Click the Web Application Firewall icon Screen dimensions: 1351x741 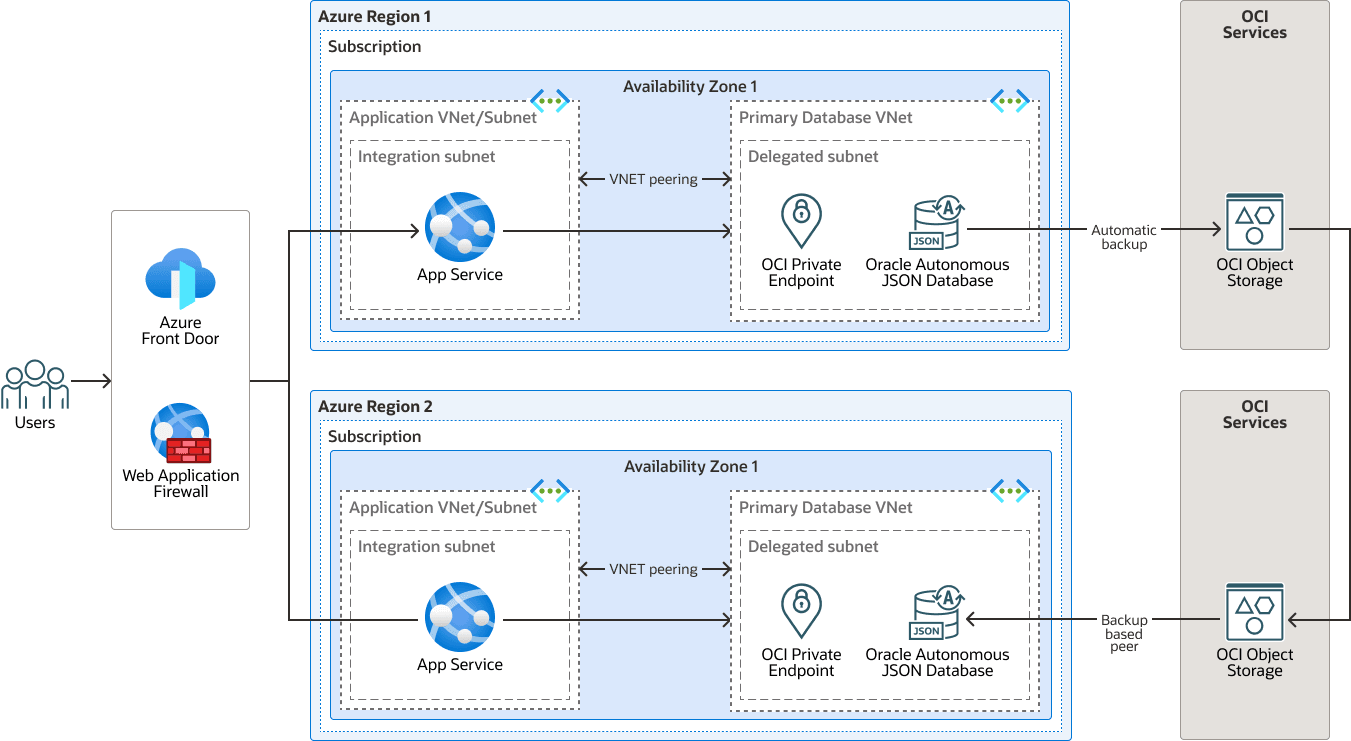point(180,432)
